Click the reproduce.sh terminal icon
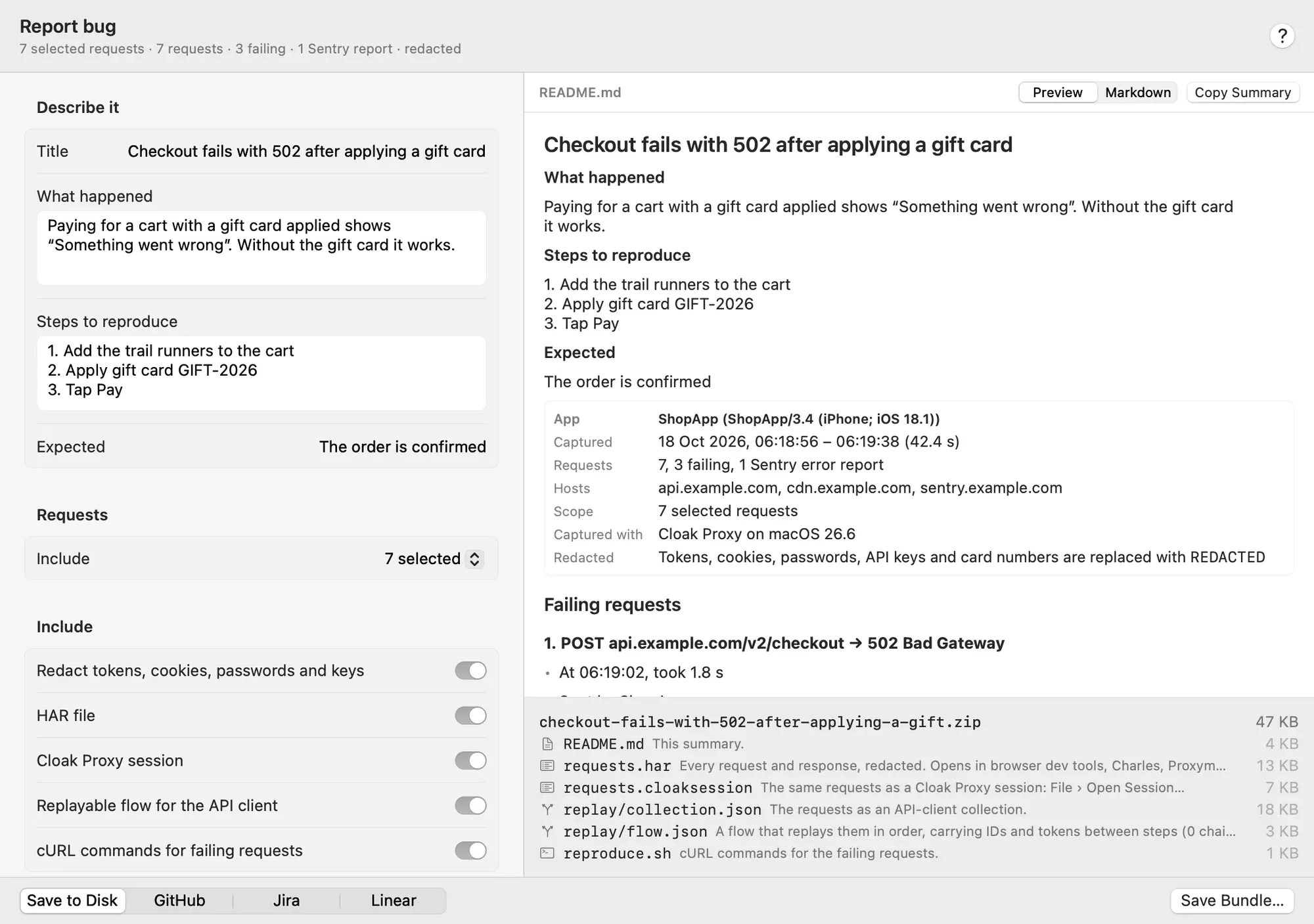This screenshot has width=1314, height=924. pos(547,853)
